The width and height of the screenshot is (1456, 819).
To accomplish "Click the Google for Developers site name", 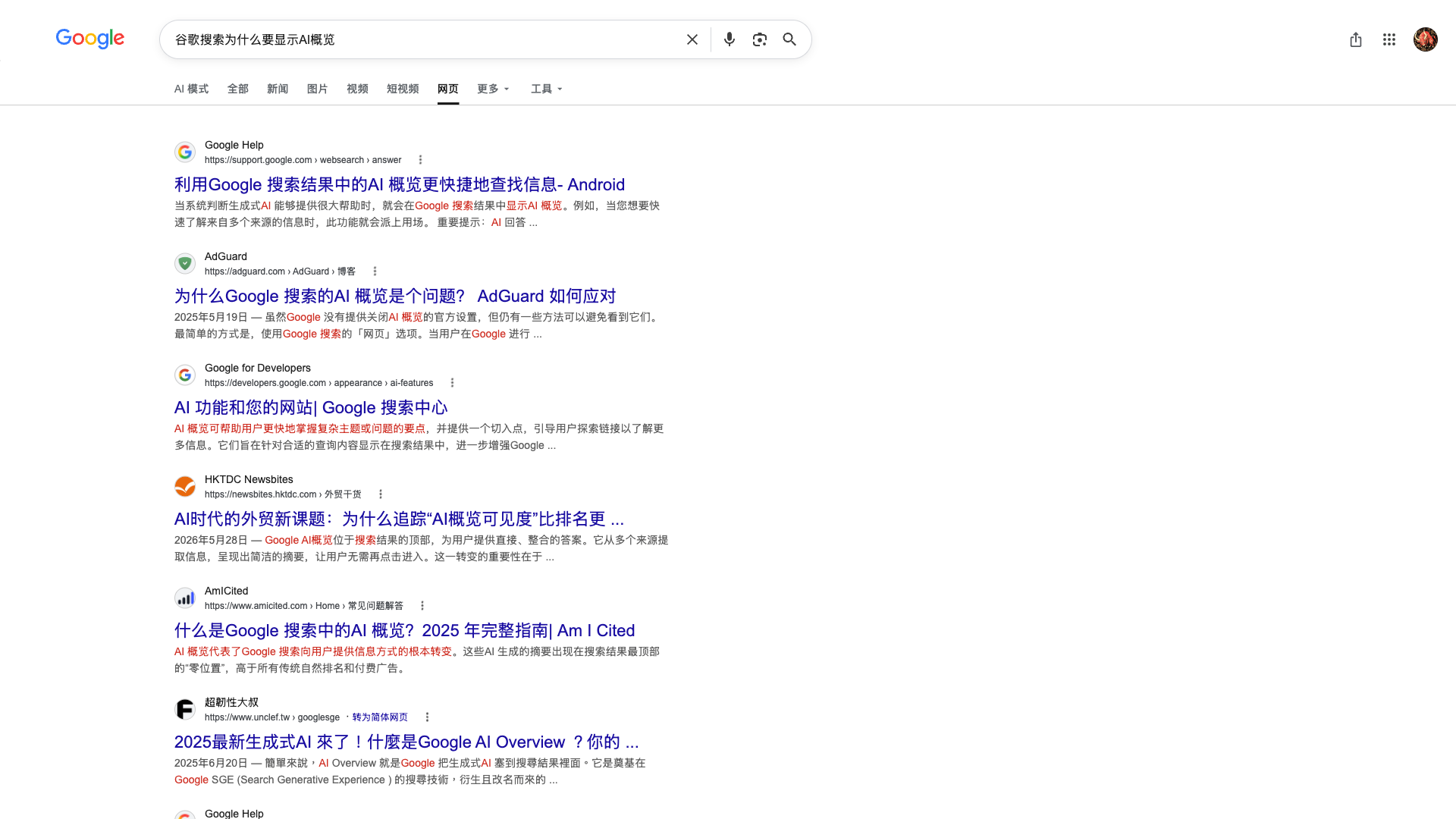I will [258, 368].
